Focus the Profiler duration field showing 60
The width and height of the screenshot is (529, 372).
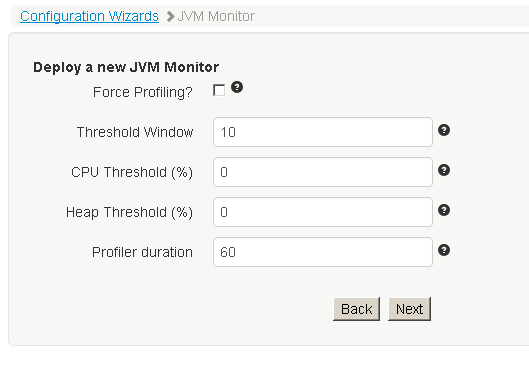(x=323, y=252)
